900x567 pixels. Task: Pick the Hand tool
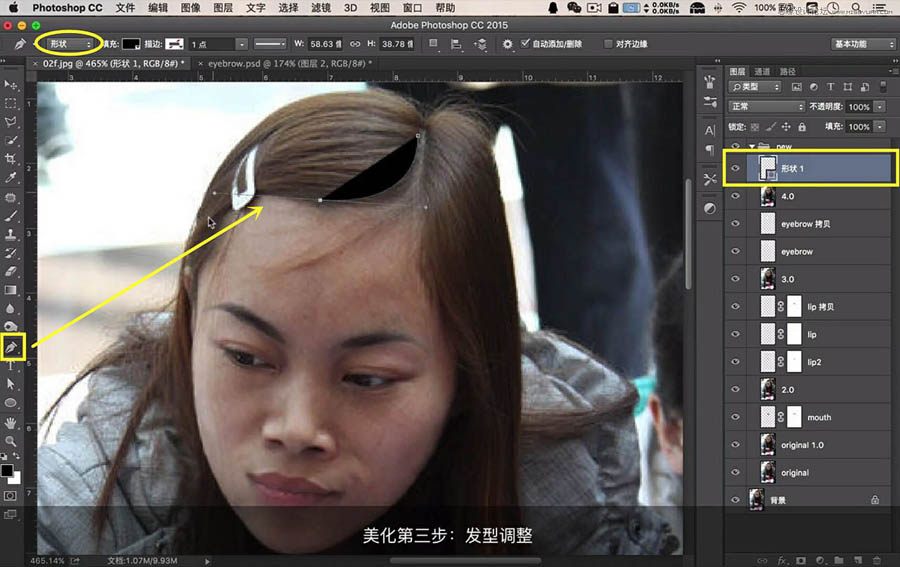point(10,423)
